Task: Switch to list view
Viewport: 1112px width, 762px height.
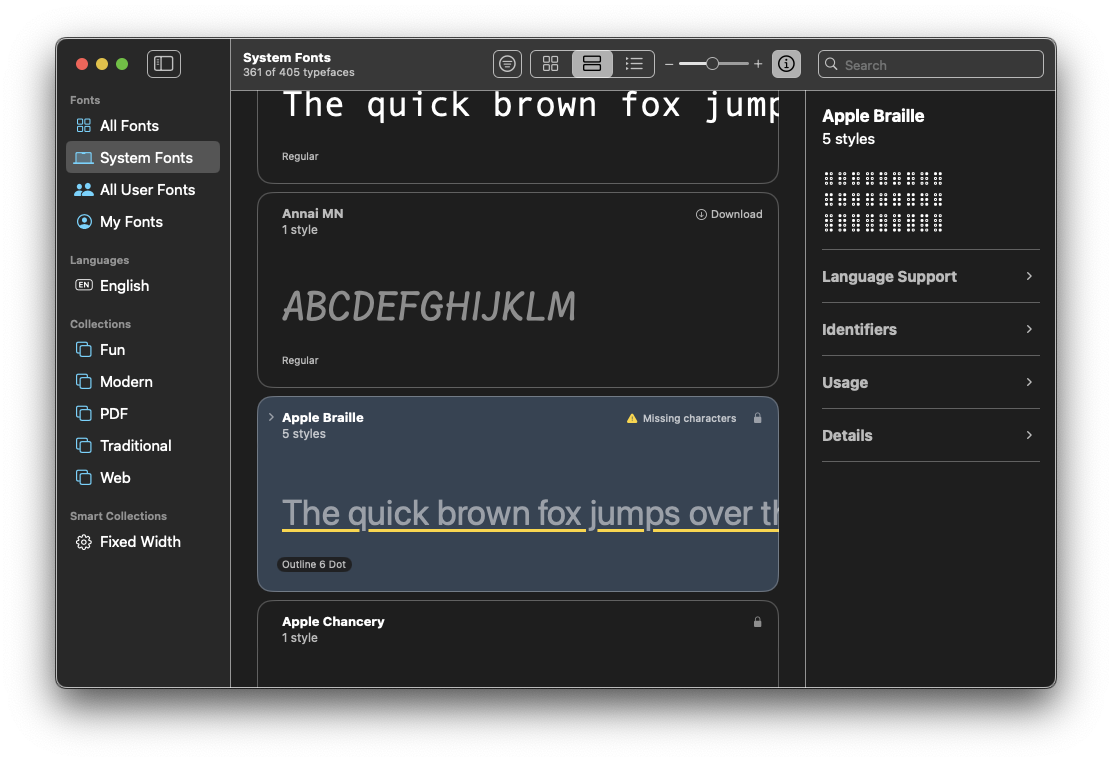Action: 634,64
